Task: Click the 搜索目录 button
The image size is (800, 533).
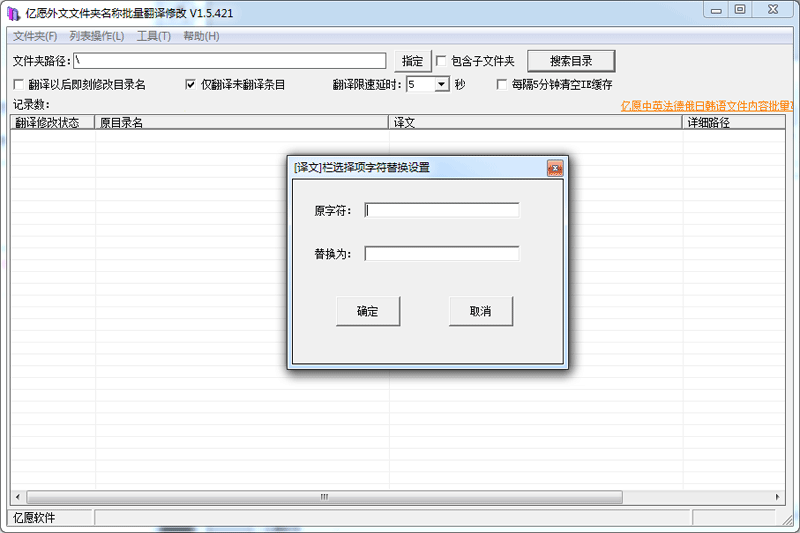Action: [x=571, y=61]
